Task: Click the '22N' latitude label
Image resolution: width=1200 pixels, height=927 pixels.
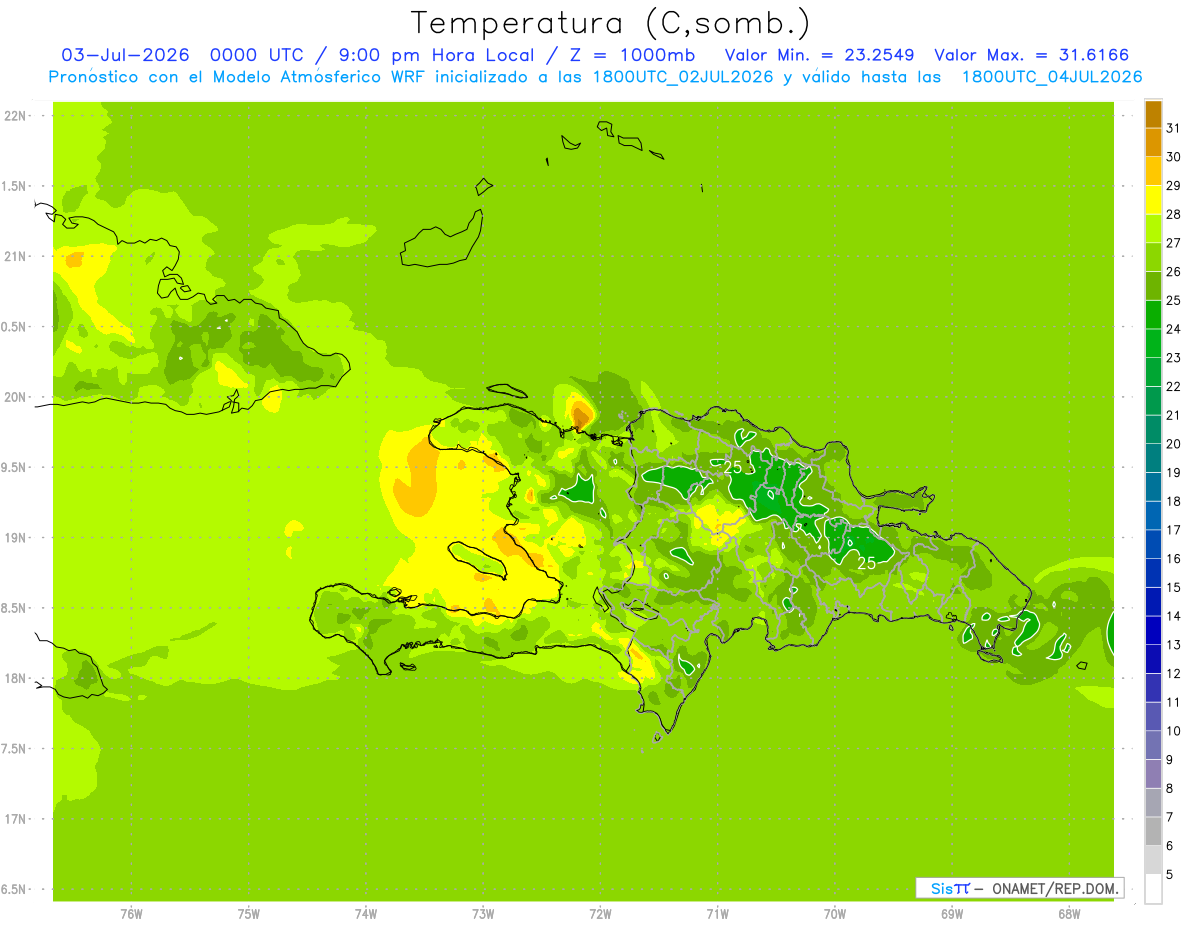Action: click(x=14, y=116)
